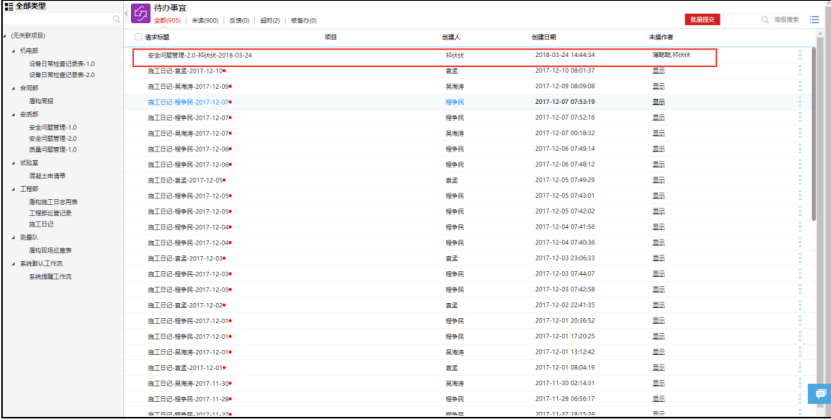Focus the search field next to 批量提交
The height and width of the screenshot is (420, 831).
point(740,20)
